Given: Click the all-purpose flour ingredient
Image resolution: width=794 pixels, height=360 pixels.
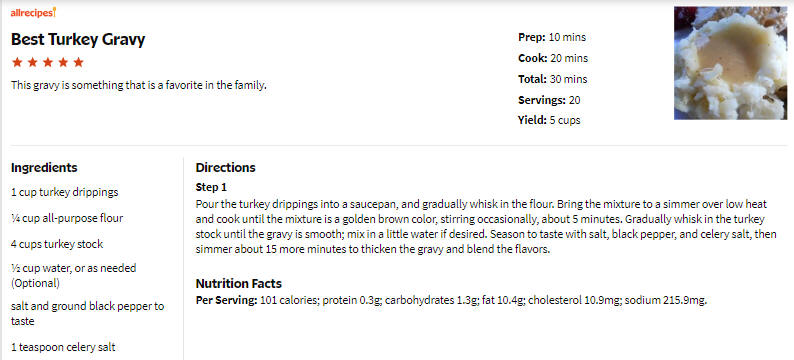Looking at the screenshot, I should click(67, 218).
